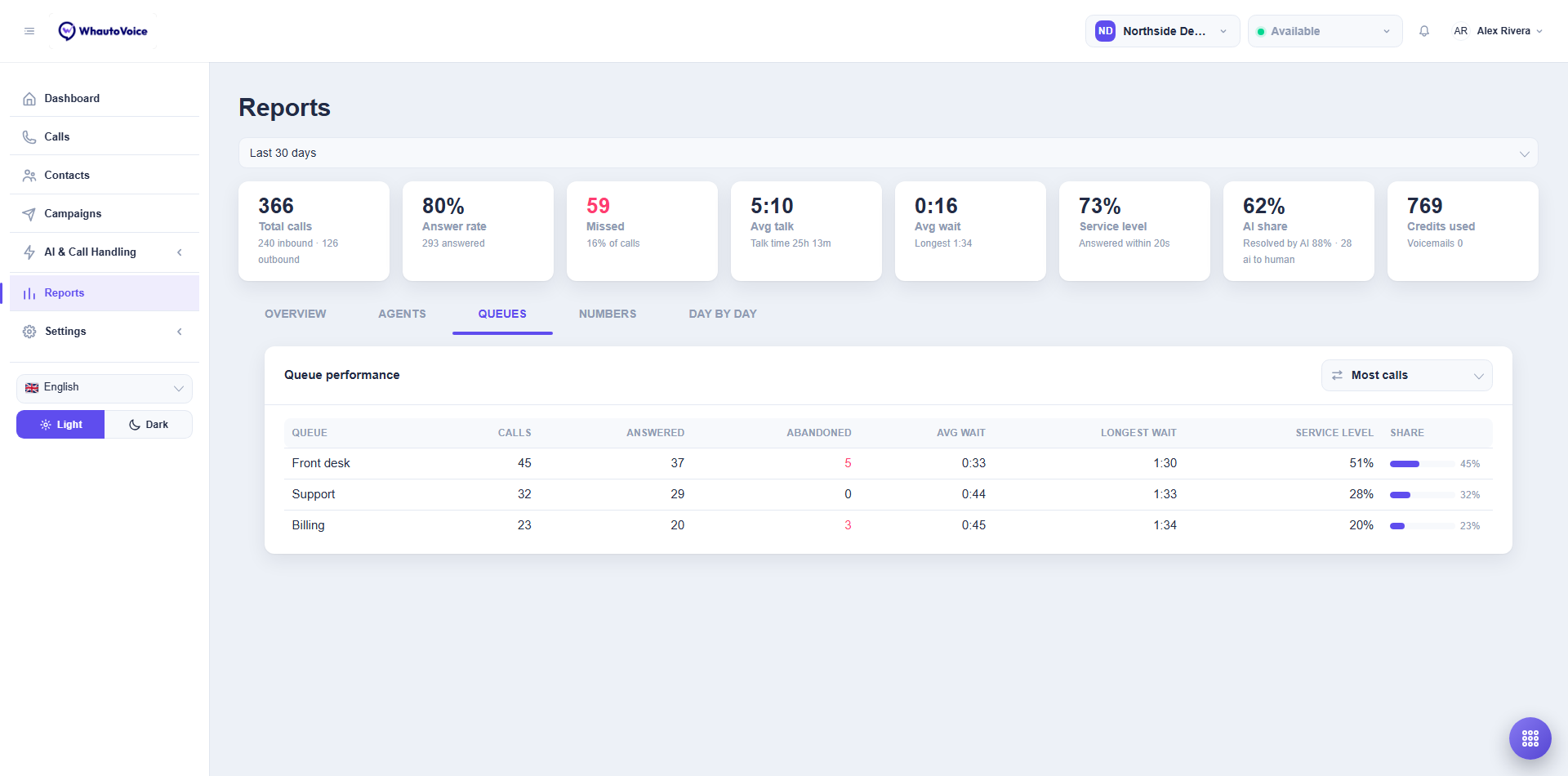Click the sort arrows icon beside Most calls
Viewport: 1568px width, 776px height.
(1337, 376)
